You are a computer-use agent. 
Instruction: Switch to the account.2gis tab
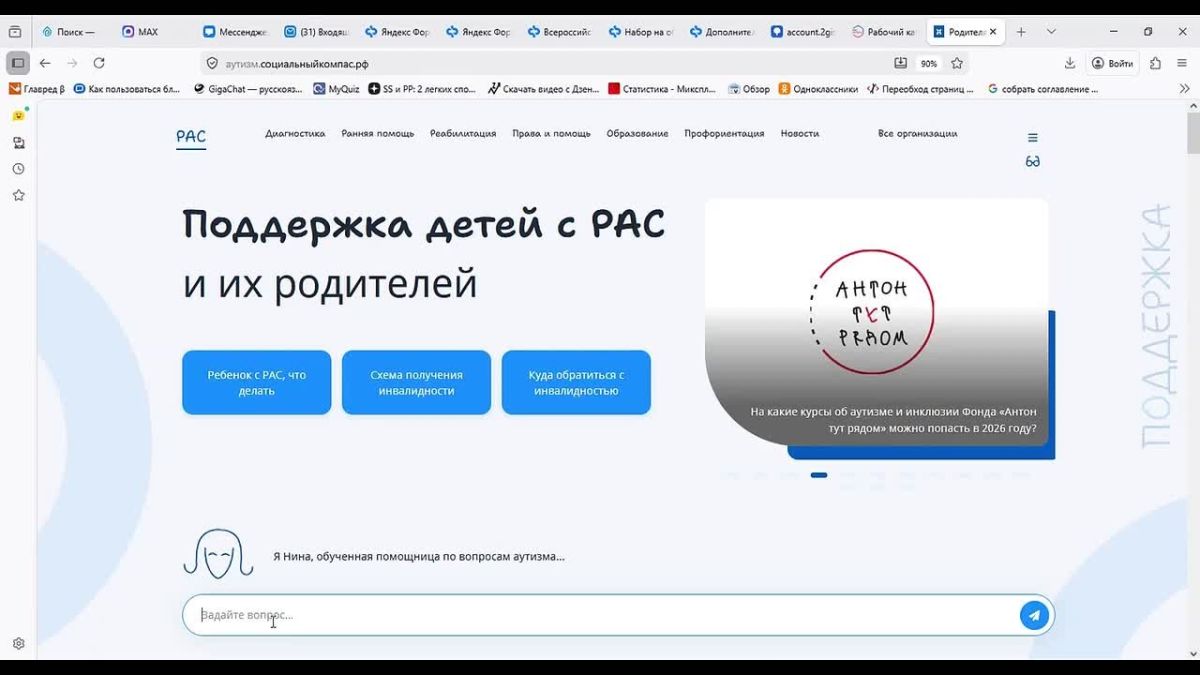click(x=802, y=32)
